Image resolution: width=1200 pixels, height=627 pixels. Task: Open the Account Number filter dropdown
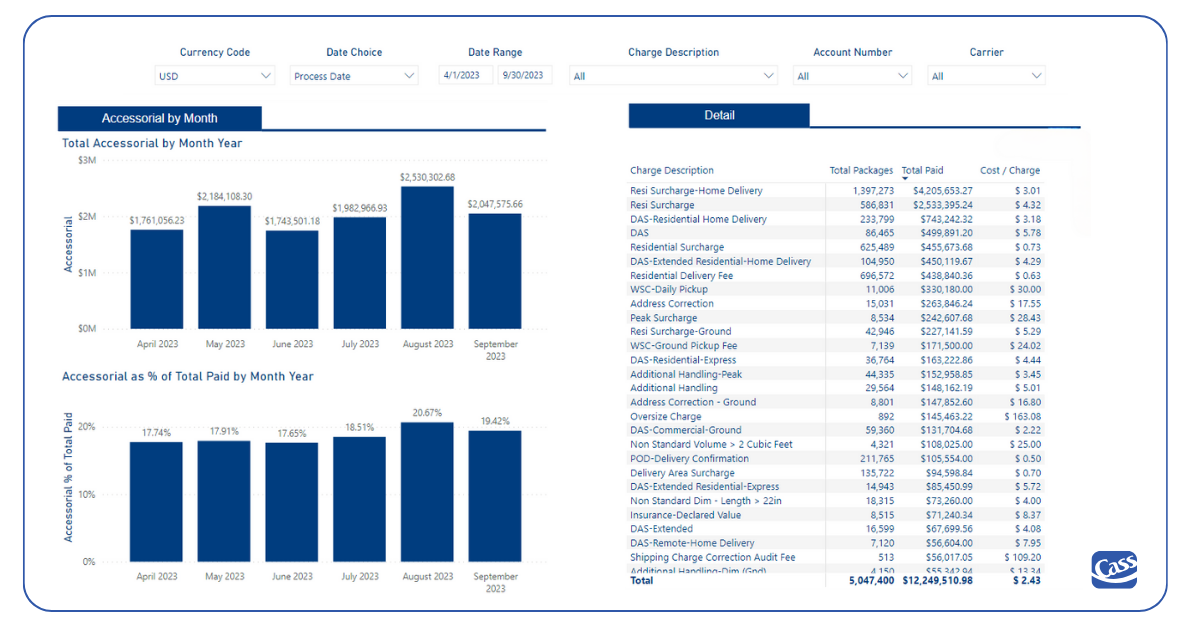852,74
